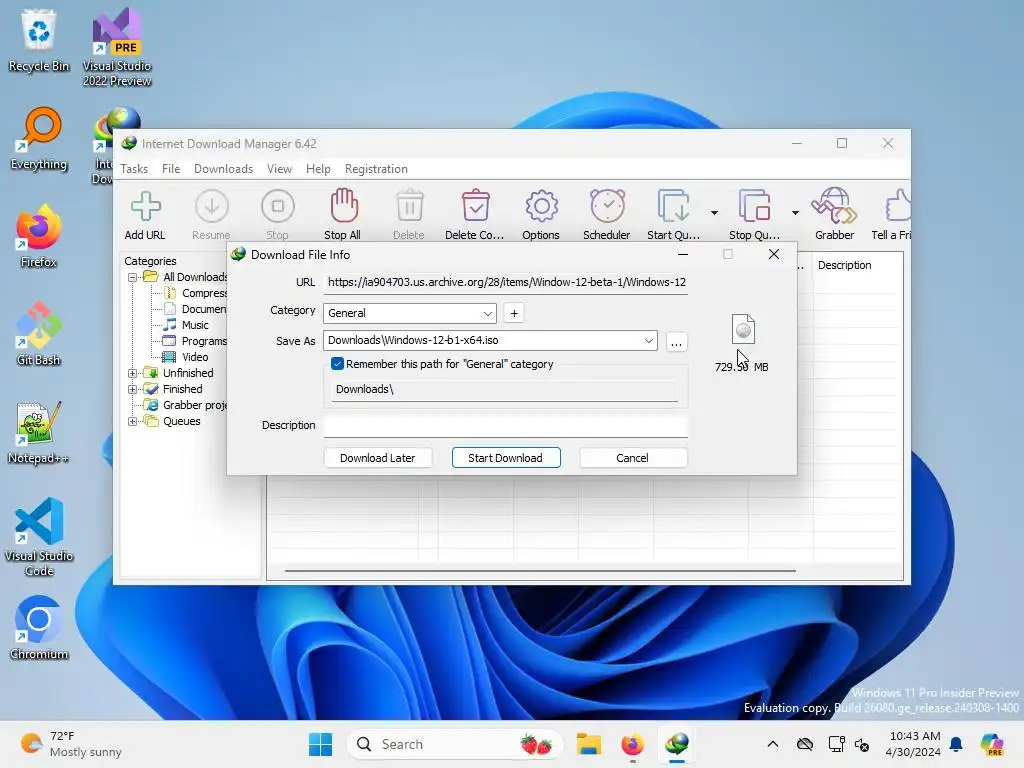1024x768 pixels.
Task: Click the Start Download button
Action: click(x=505, y=458)
